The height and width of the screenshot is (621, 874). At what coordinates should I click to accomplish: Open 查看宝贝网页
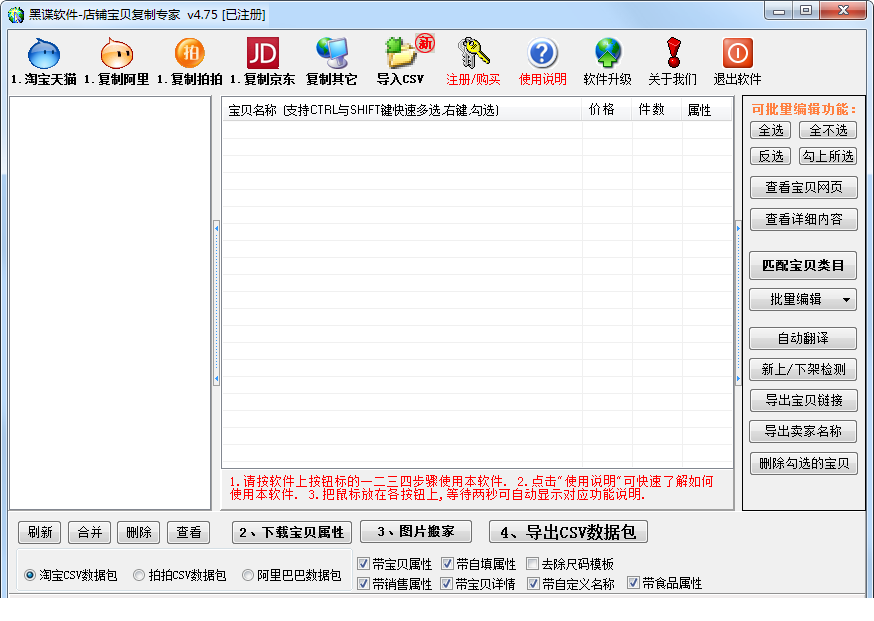803,187
